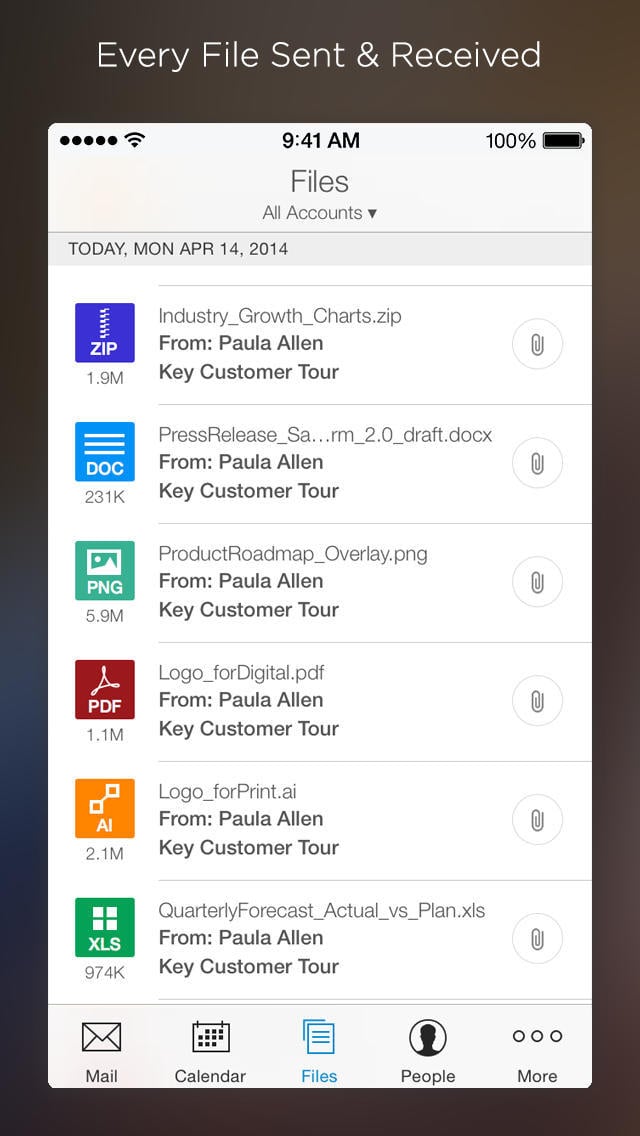The width and height of the screenshot is (640, 1136).
Task: Click paperclip for Industry_Growth_Charts.zip
Action: pos(537,345)
